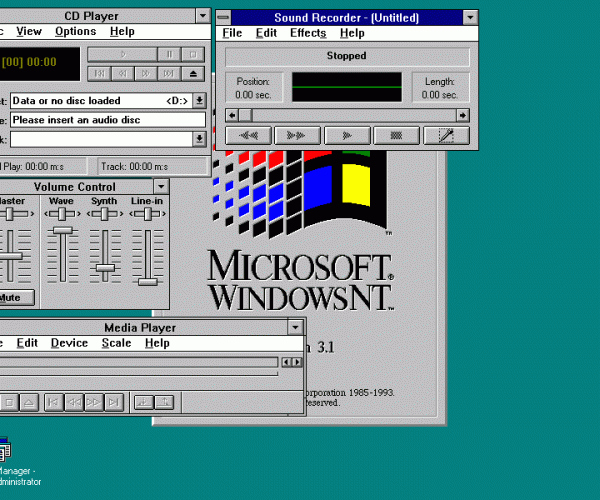
Task: Minimize the Volume Control window
Action: point(161,187)
